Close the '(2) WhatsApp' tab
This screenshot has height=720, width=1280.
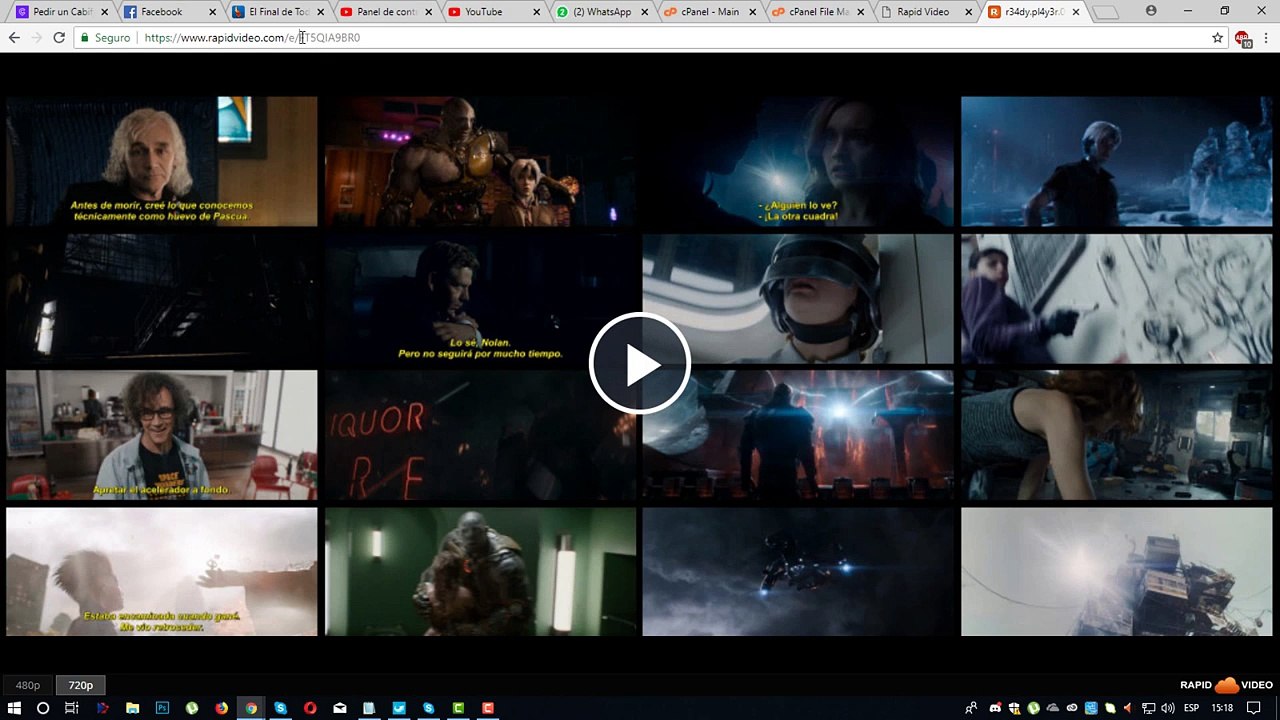pos(644,12)
